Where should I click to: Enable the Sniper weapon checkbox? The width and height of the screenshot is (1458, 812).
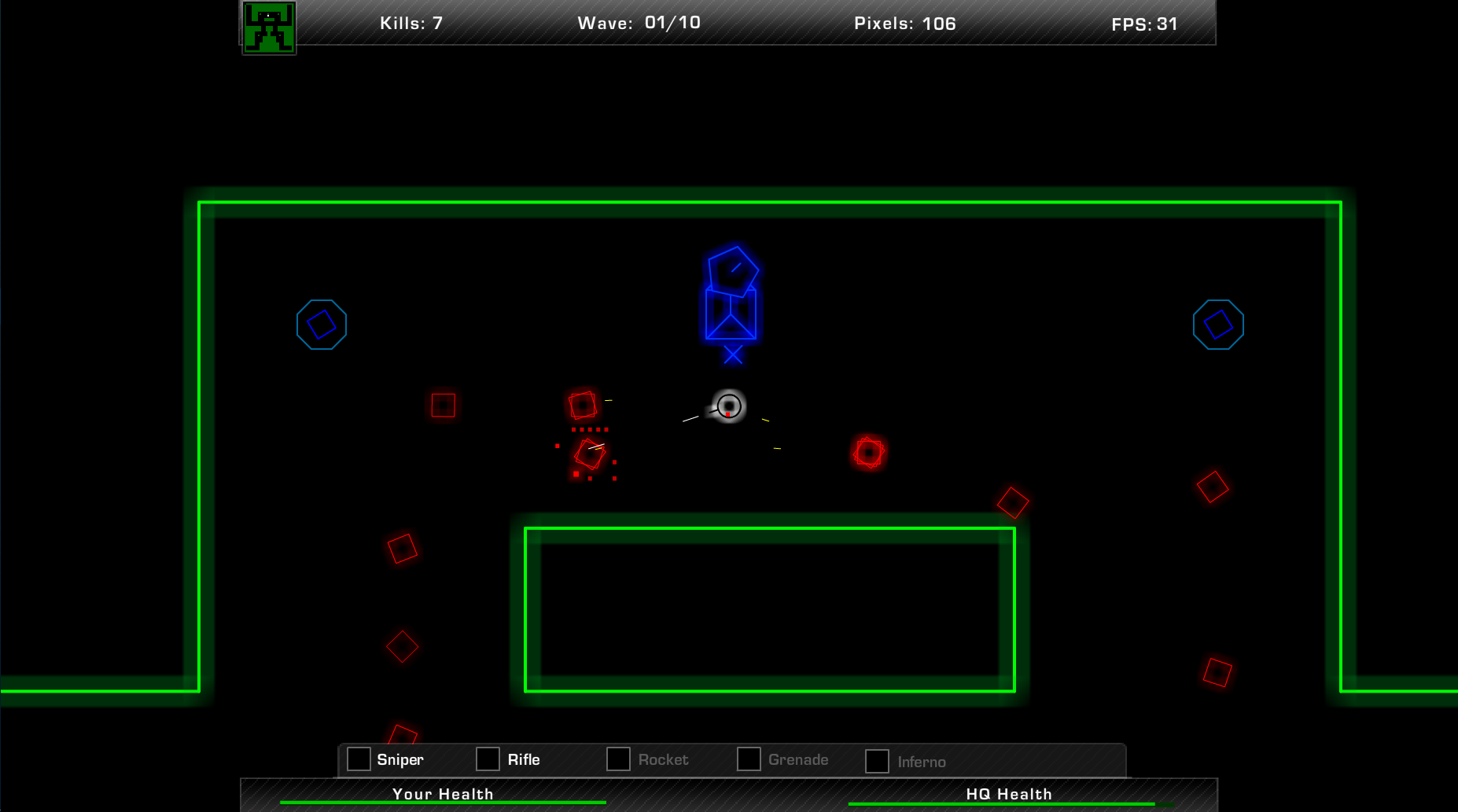point(359,759)
